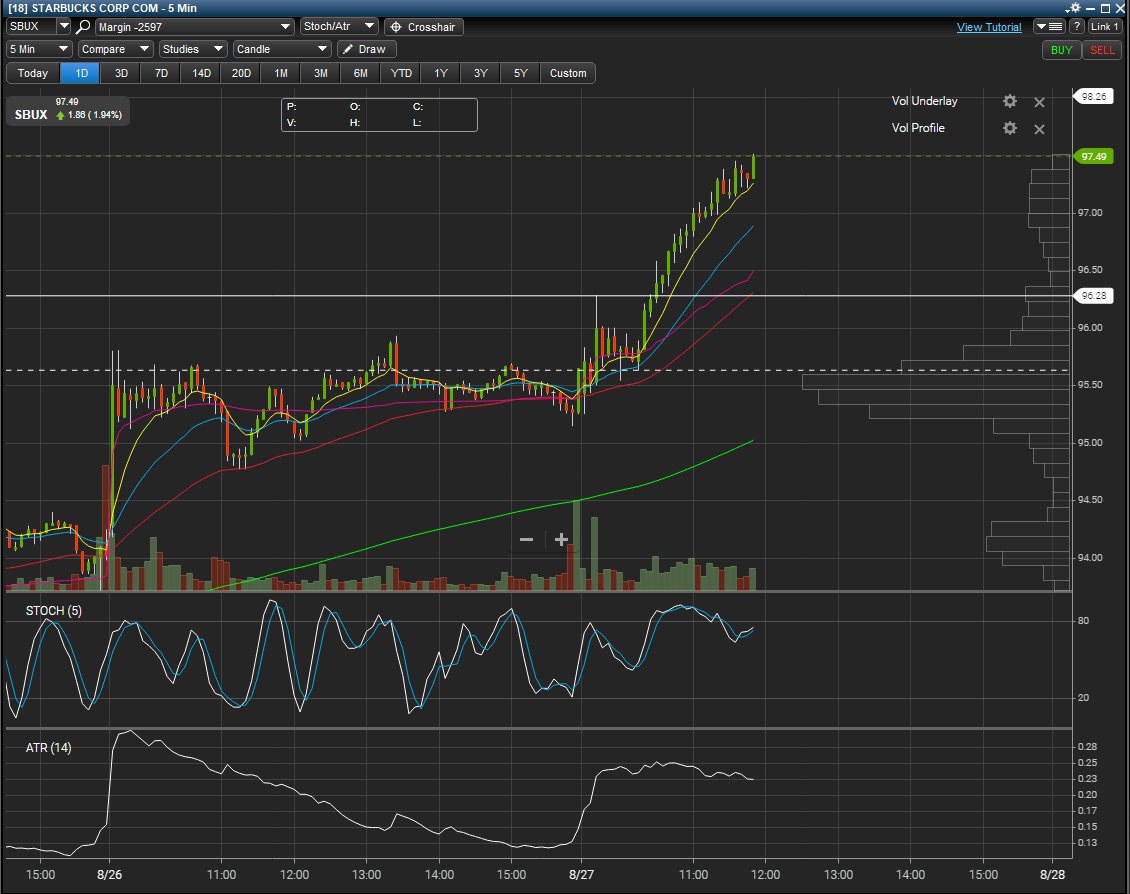Select the 3Y range tab
This screenshot has height=894, width=1130.
point(481,73)
